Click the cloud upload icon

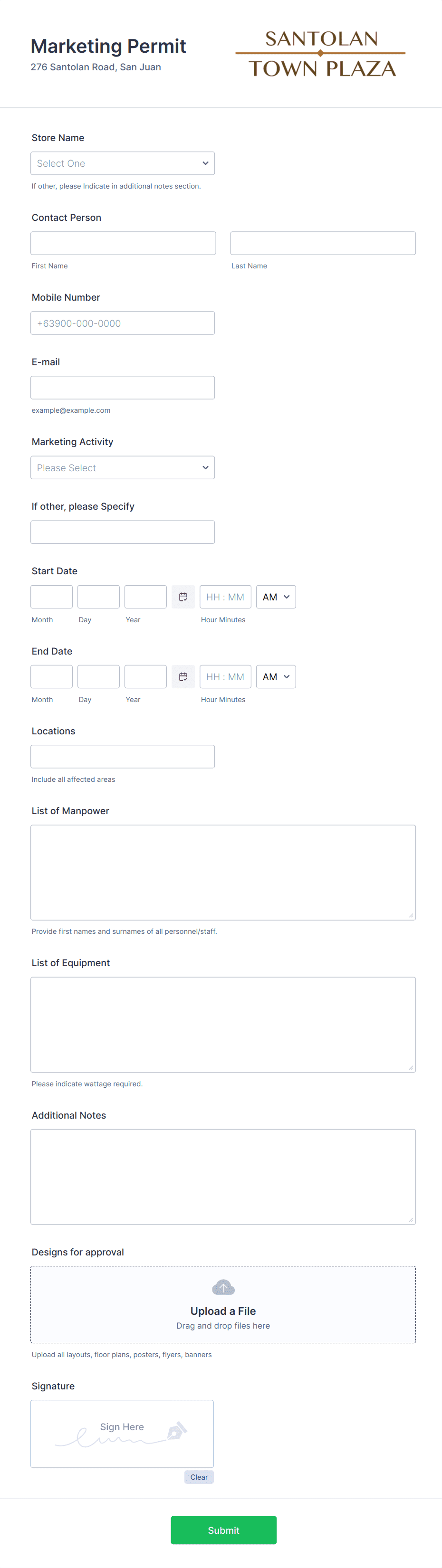click(x=223, y=1287)
